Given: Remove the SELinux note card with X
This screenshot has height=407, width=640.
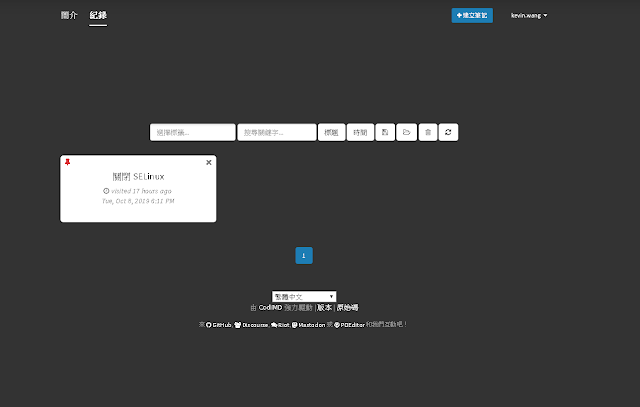Looking at the screenshot, I should (209, 162).
